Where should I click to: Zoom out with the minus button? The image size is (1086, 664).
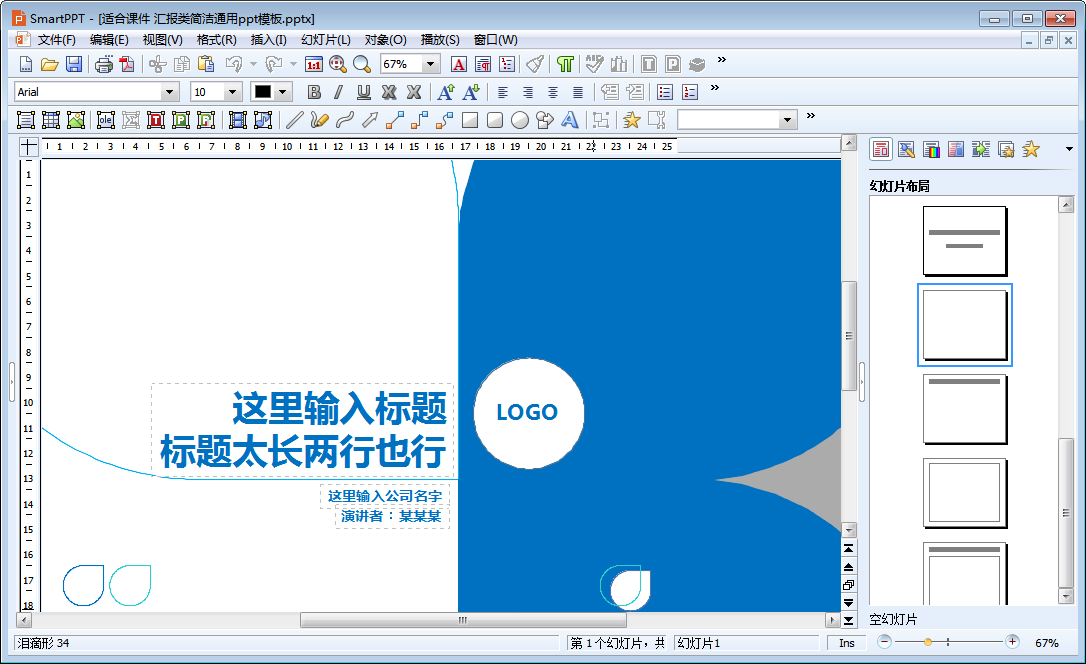884,643
